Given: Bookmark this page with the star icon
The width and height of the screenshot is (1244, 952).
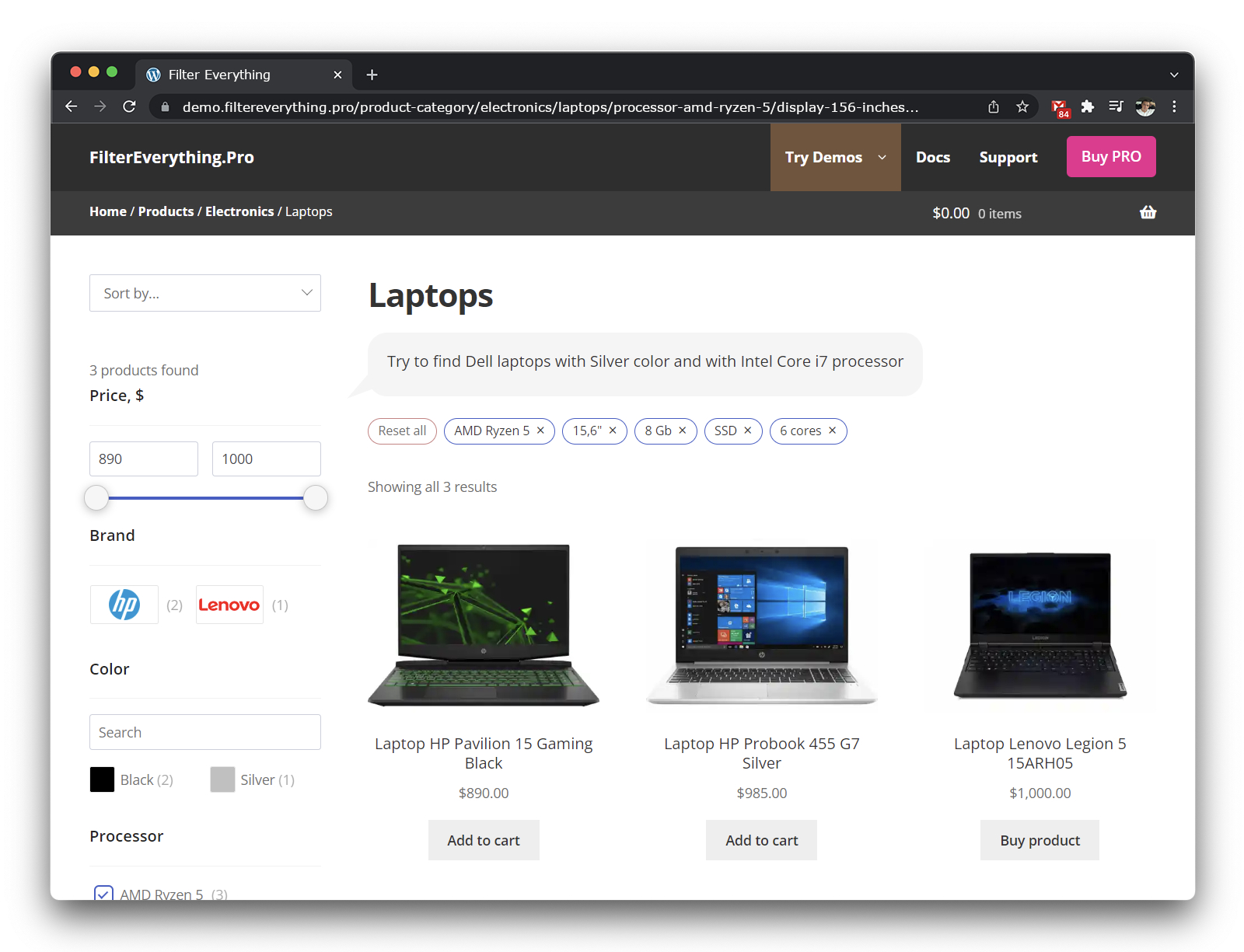Looking at the screenshot, I should [1022, 106].
